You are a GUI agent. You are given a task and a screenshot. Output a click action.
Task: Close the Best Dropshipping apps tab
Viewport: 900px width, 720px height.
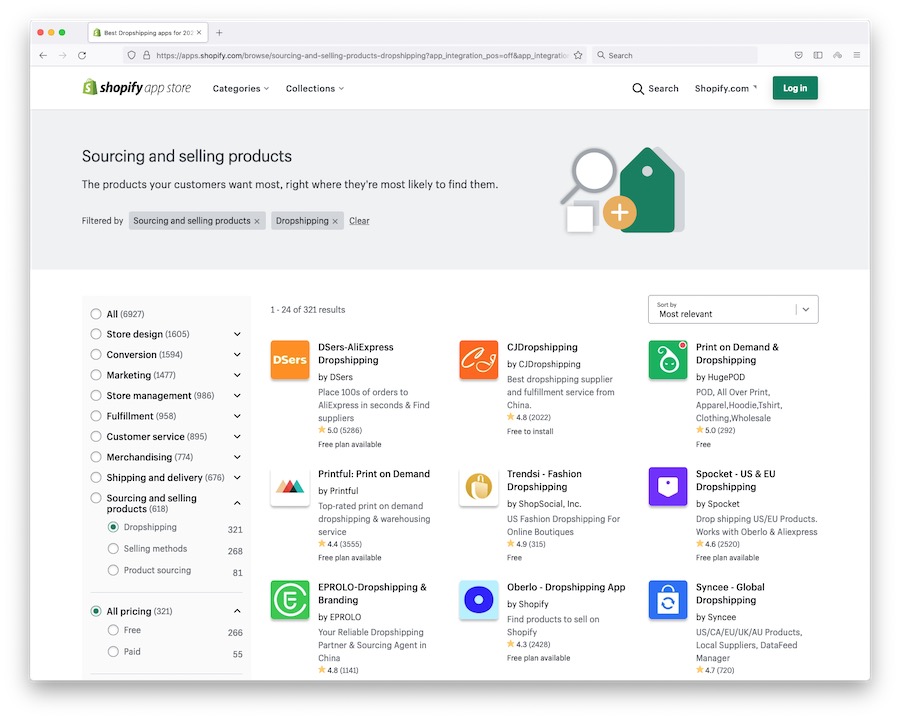pos(199,33)
